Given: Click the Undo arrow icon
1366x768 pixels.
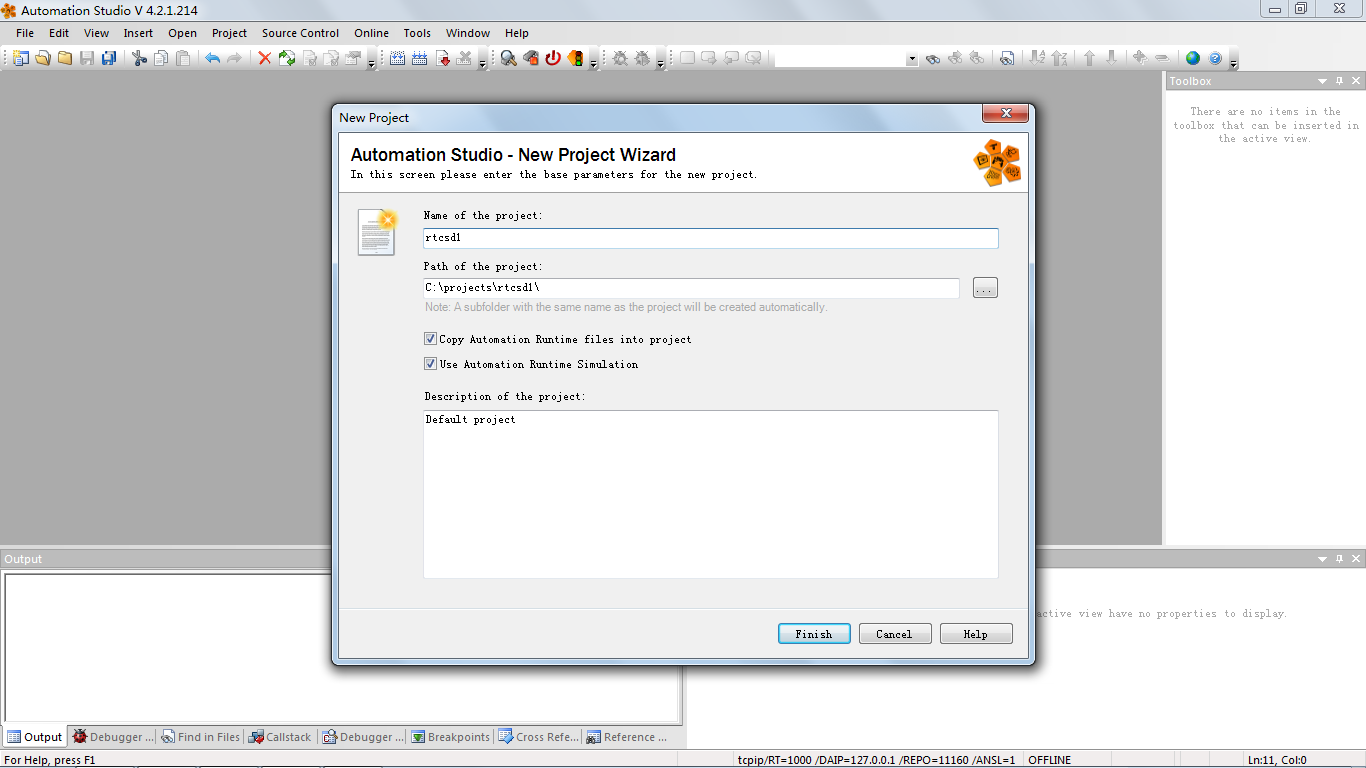Looking at the screenshot, I should (x=212, y=58).
